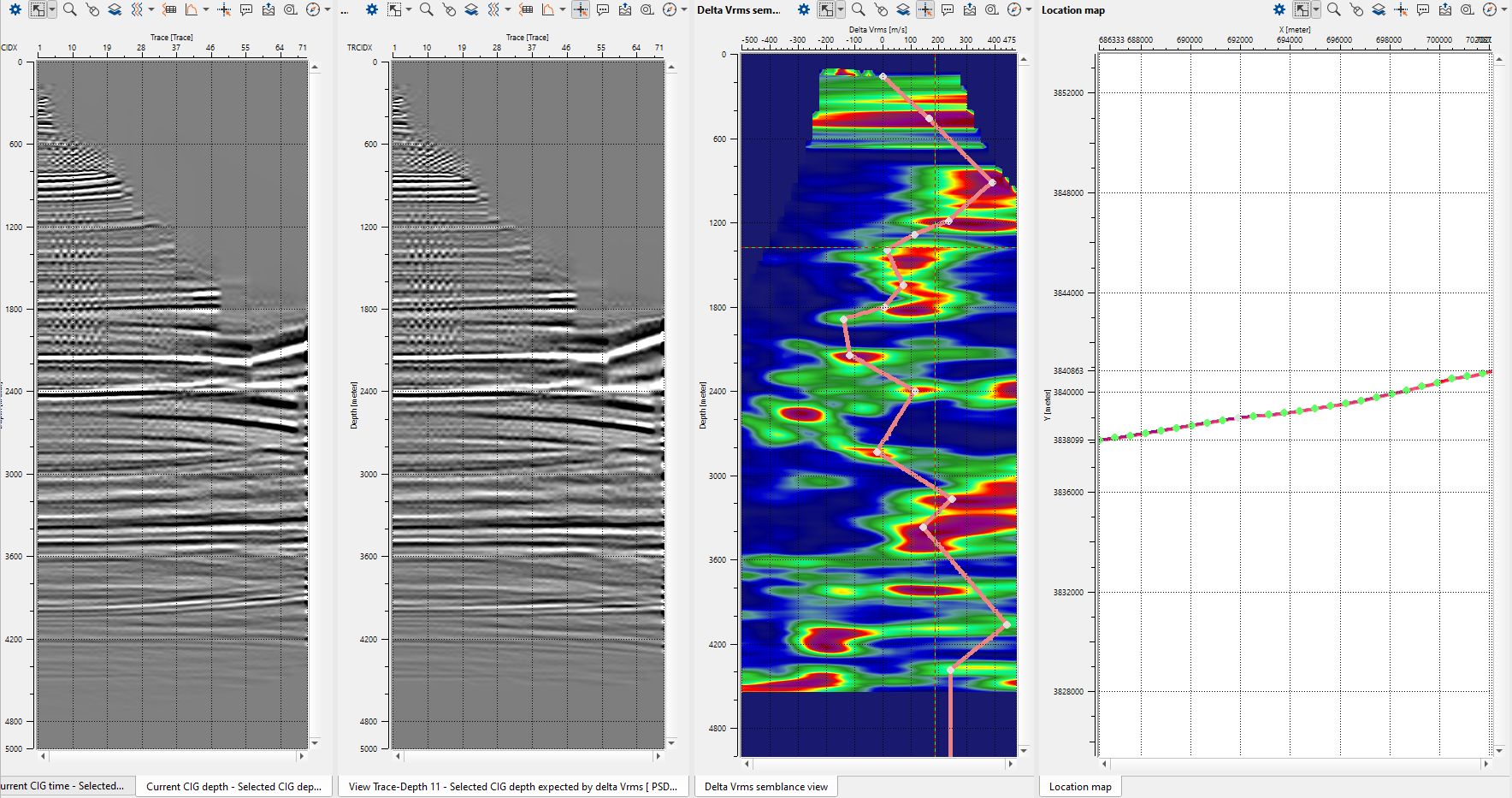Click the semblance panel's vertical scrollbar down arrow

(1024, 751)
